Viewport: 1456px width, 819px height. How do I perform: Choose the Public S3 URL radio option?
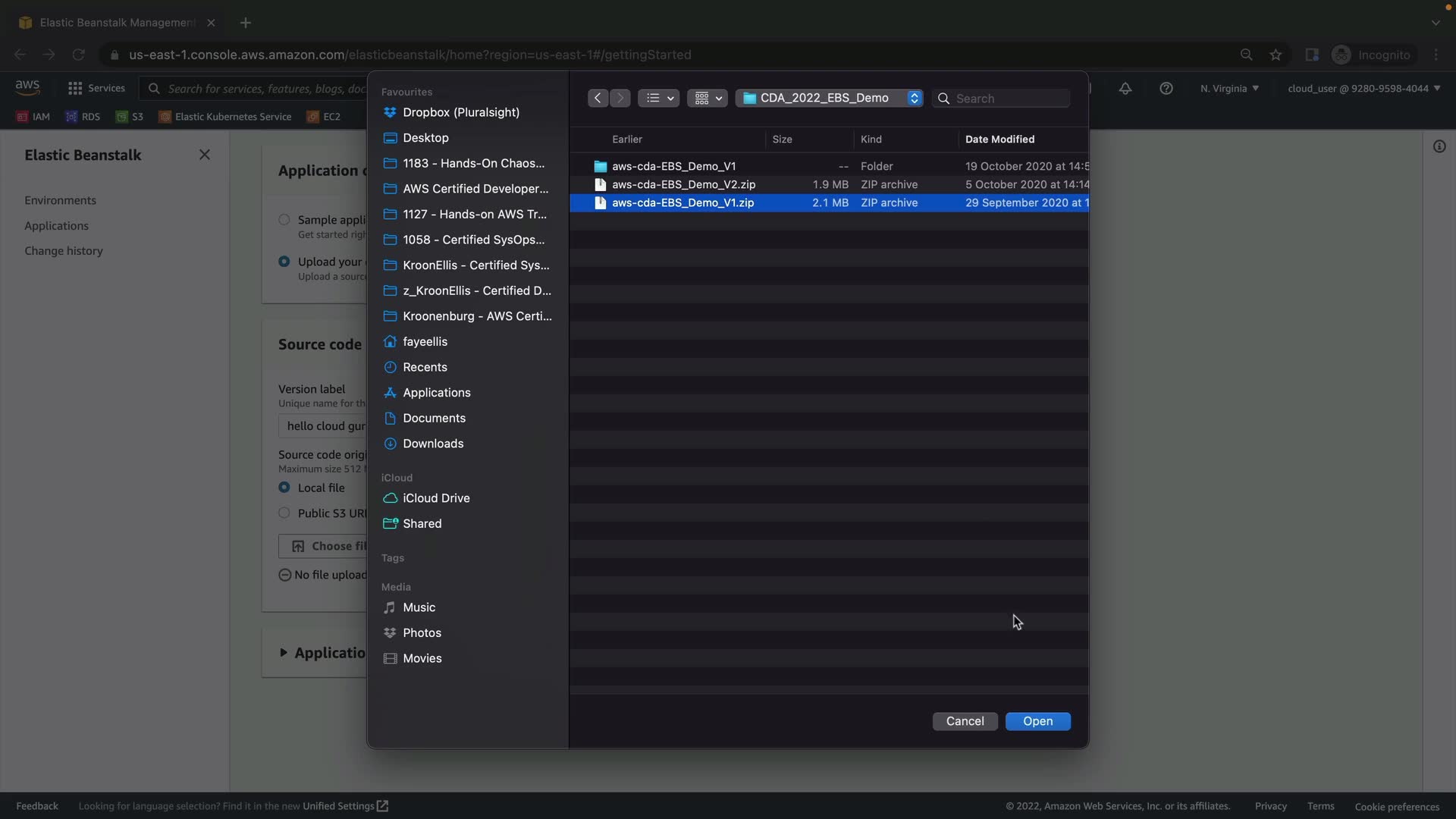click(x=284, y=513)
